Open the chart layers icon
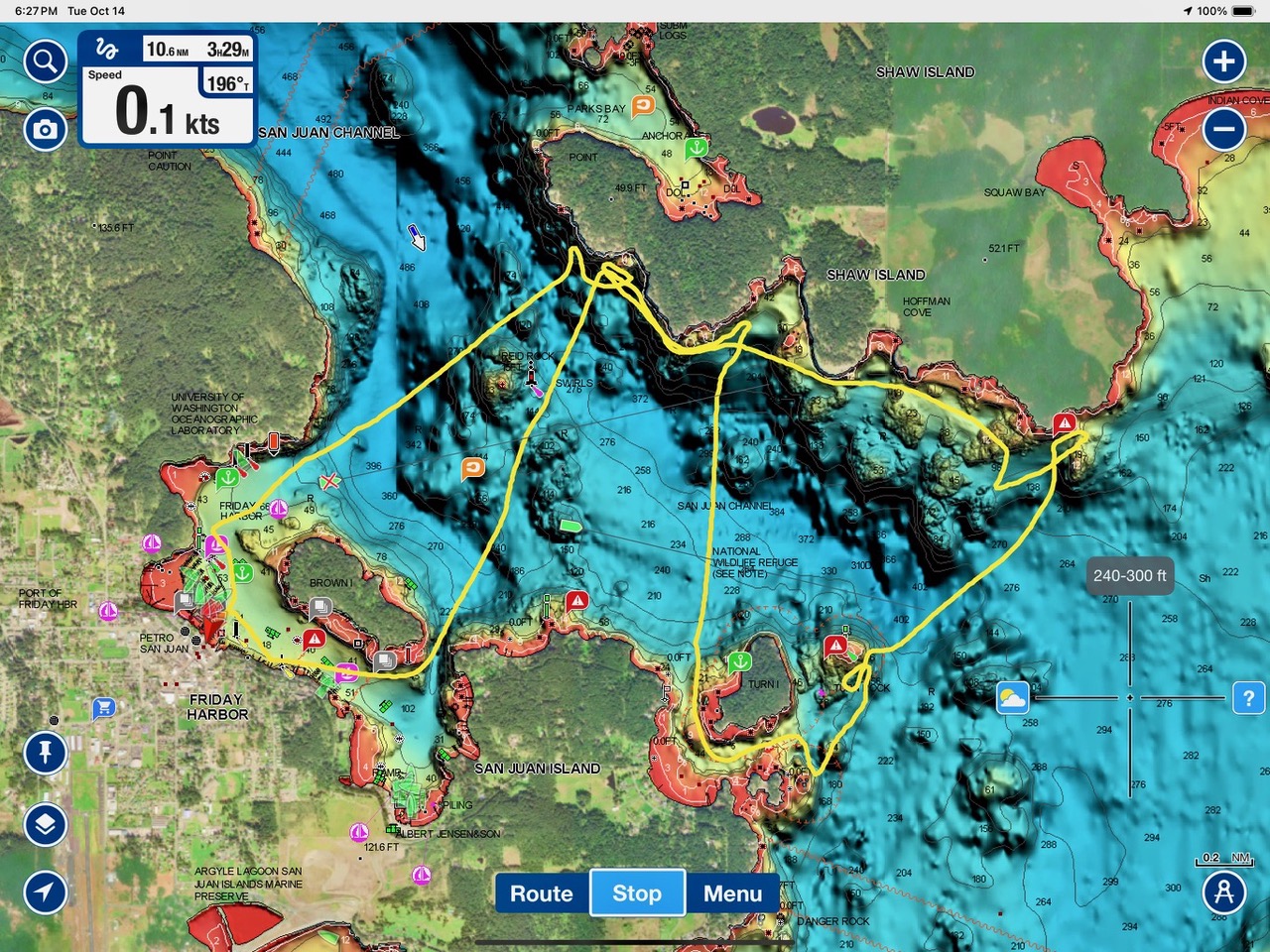Screen dimensions: 1270x952 [45, 824]
